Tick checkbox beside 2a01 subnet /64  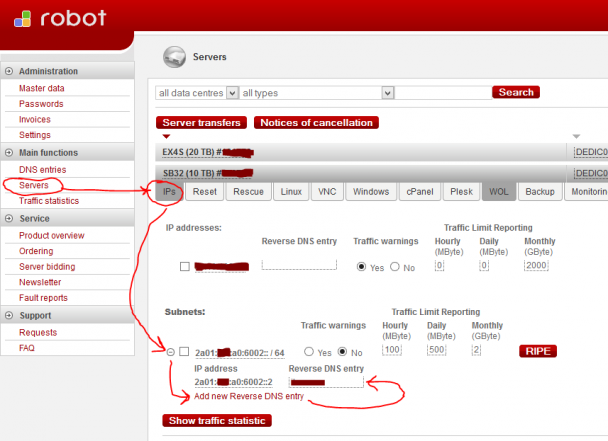184,352
